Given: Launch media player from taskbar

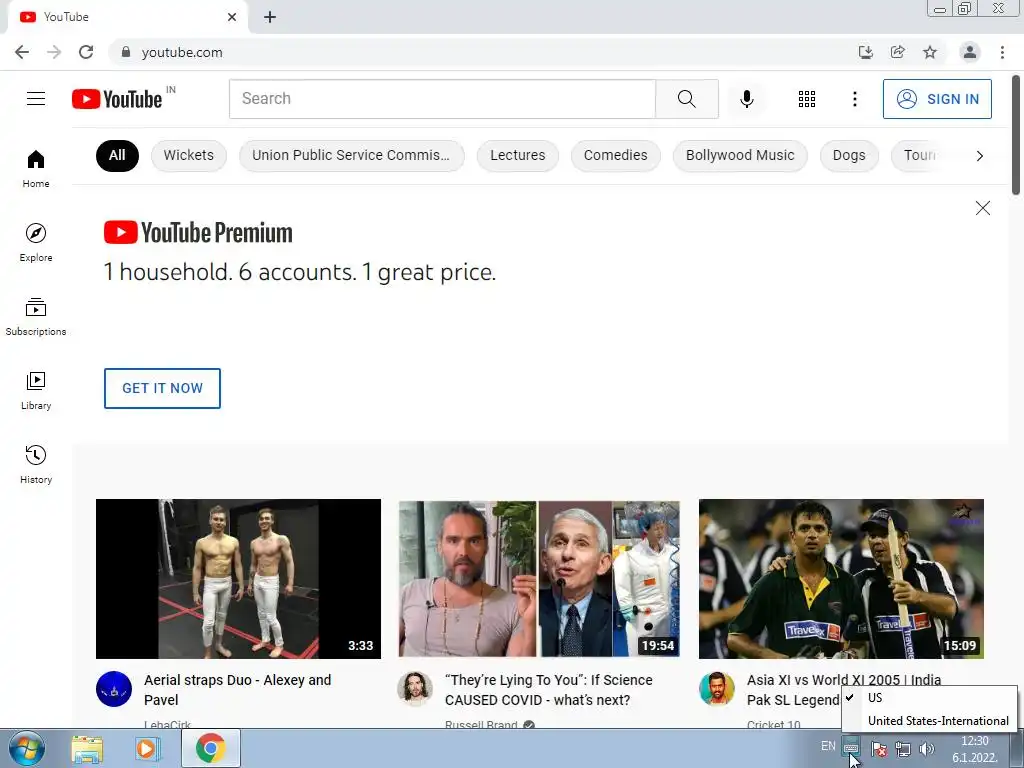Looking at the screenshot, I should click(148, 748).
